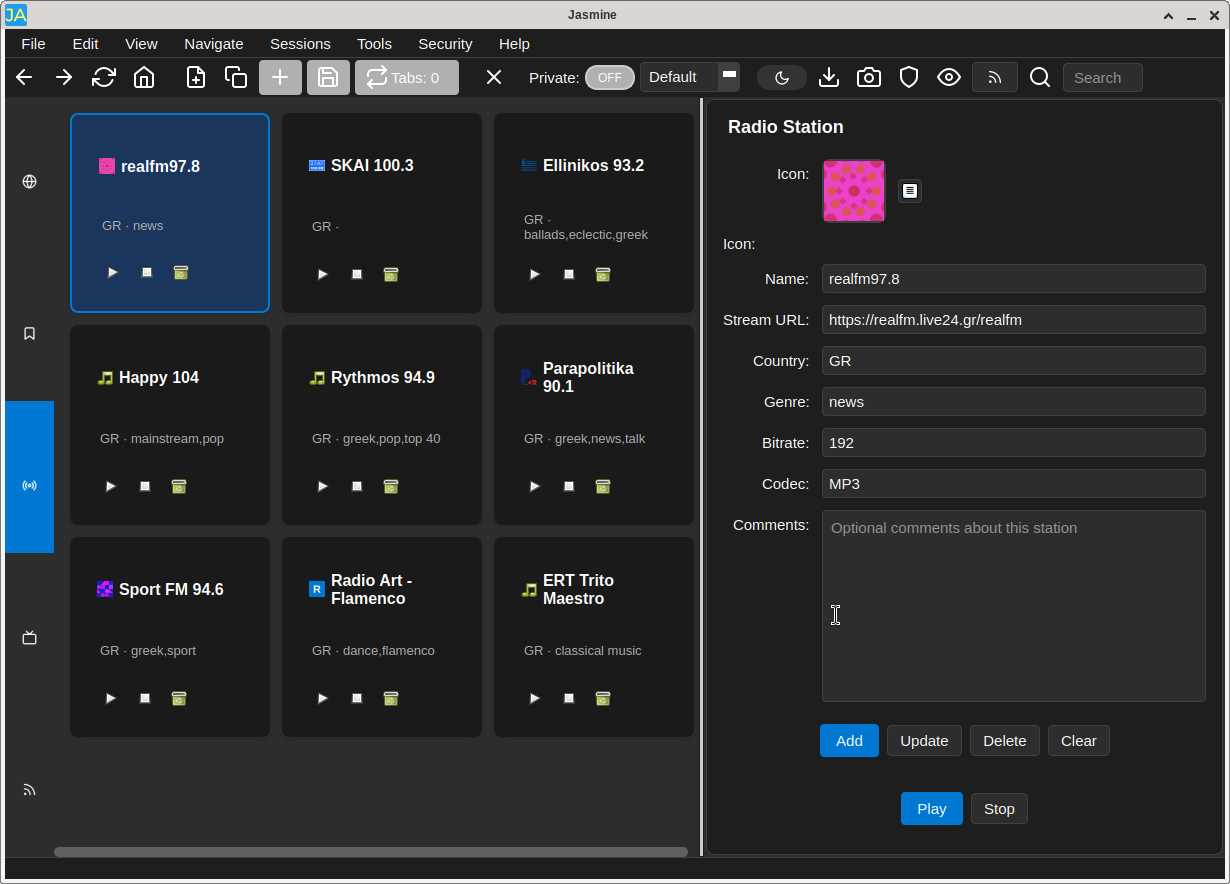Click the reload page icon

click(104, 77)
